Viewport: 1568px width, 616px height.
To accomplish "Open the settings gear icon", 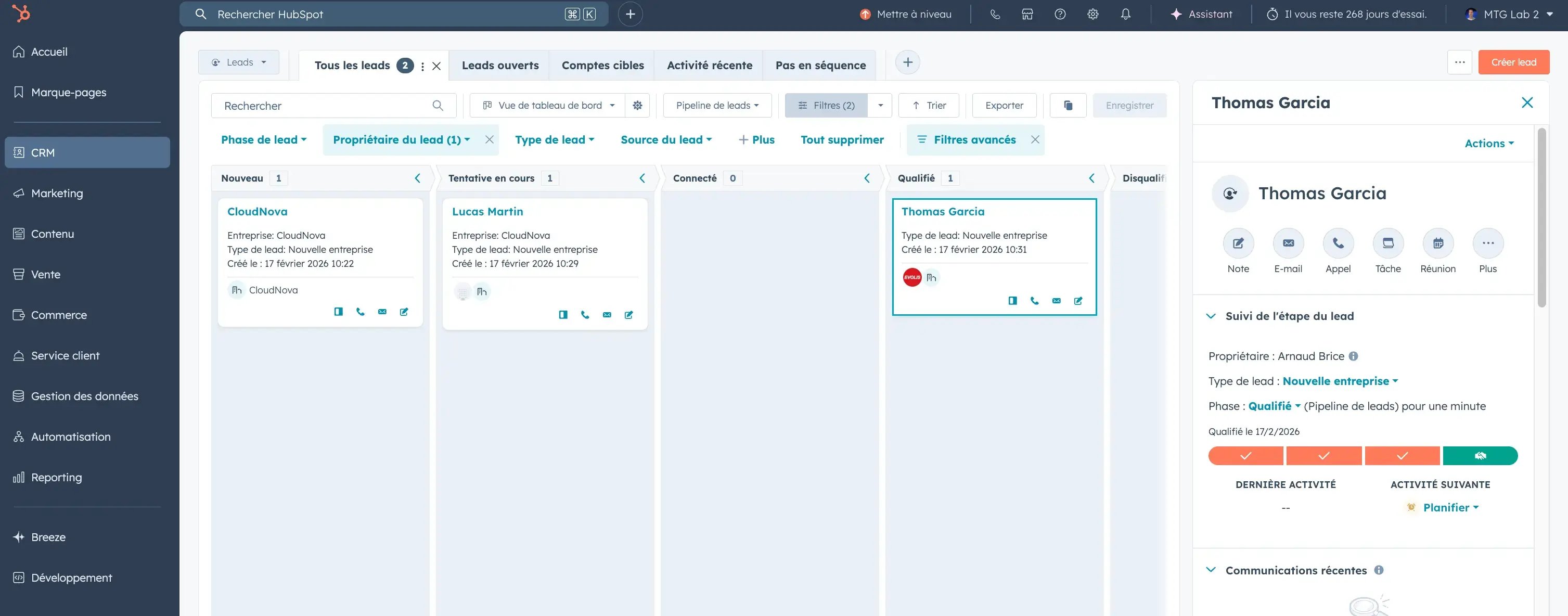I will click(1093, 14).
